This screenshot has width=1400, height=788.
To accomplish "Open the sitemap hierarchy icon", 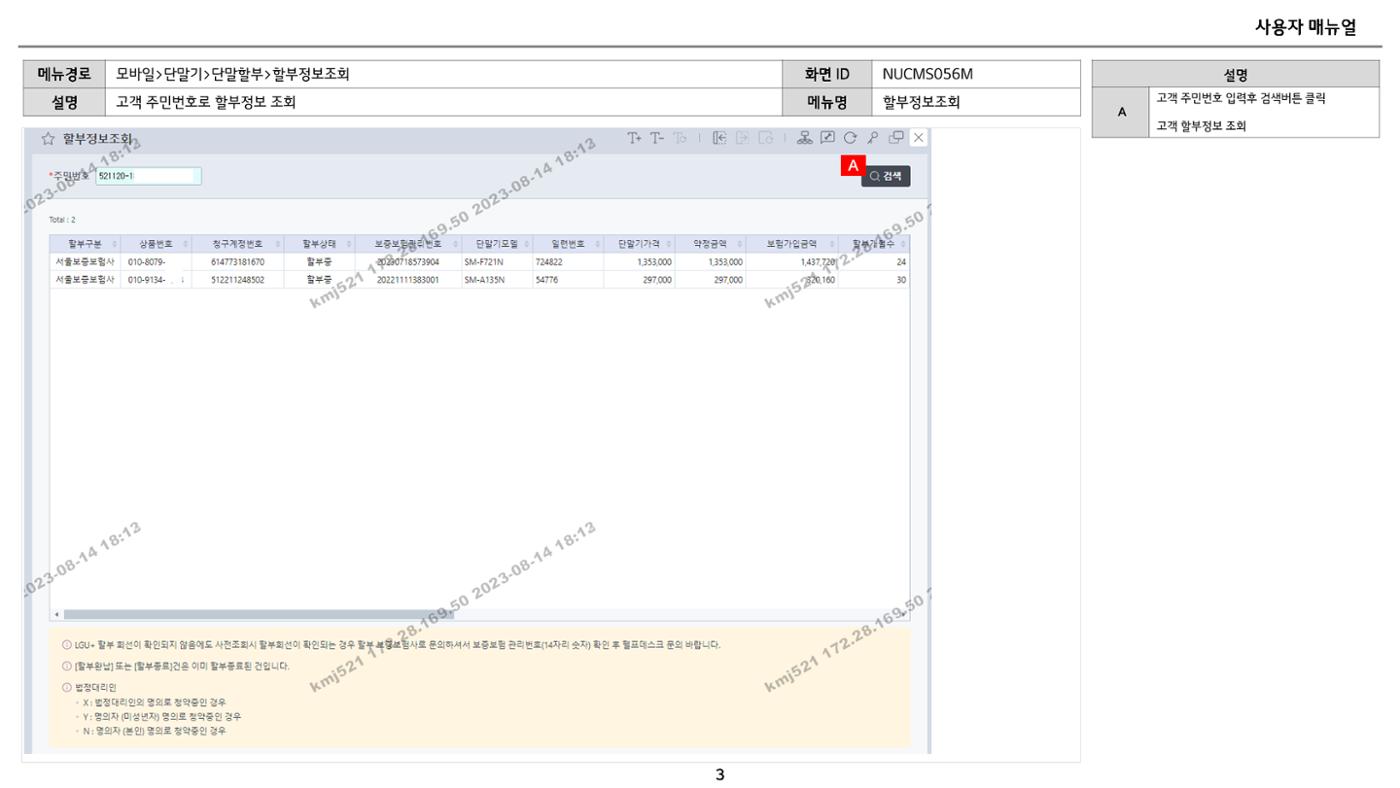I will pyautogui.click(x=803, y=138).
